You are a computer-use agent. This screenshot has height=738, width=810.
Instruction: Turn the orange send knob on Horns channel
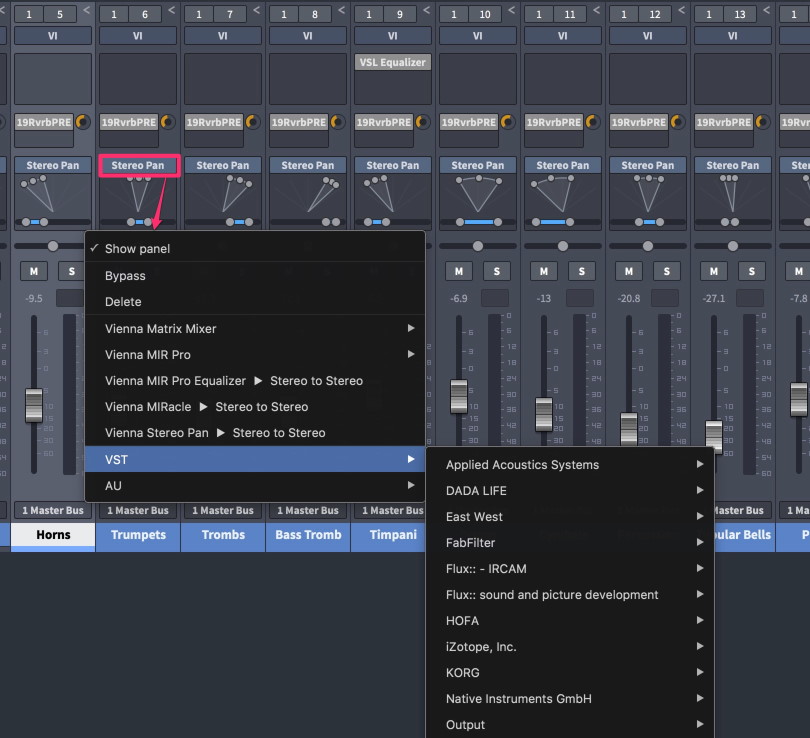coord(83,122)
